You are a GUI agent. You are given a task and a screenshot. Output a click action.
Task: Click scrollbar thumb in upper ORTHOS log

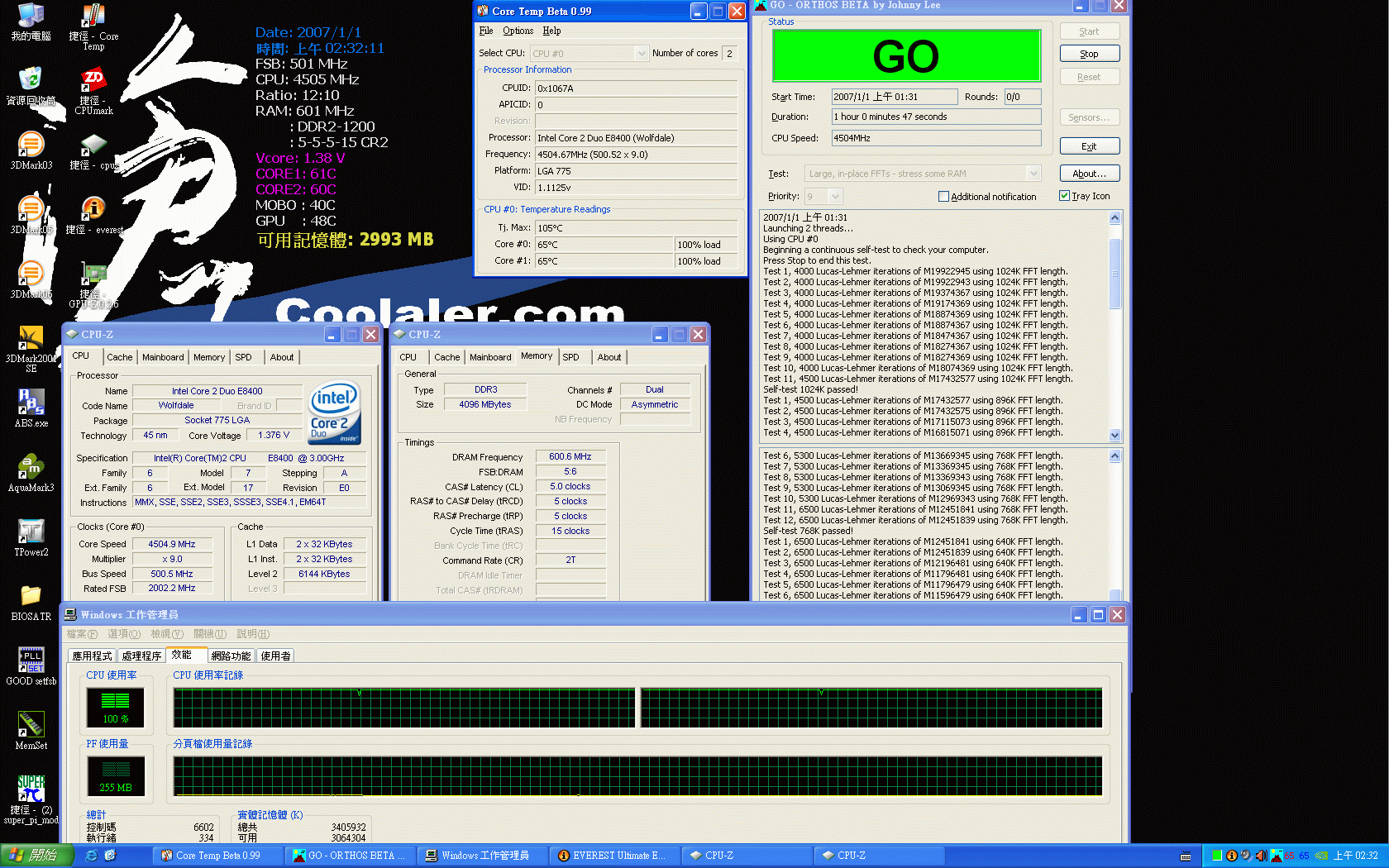pyautogui.click(x=1115, y=274)
